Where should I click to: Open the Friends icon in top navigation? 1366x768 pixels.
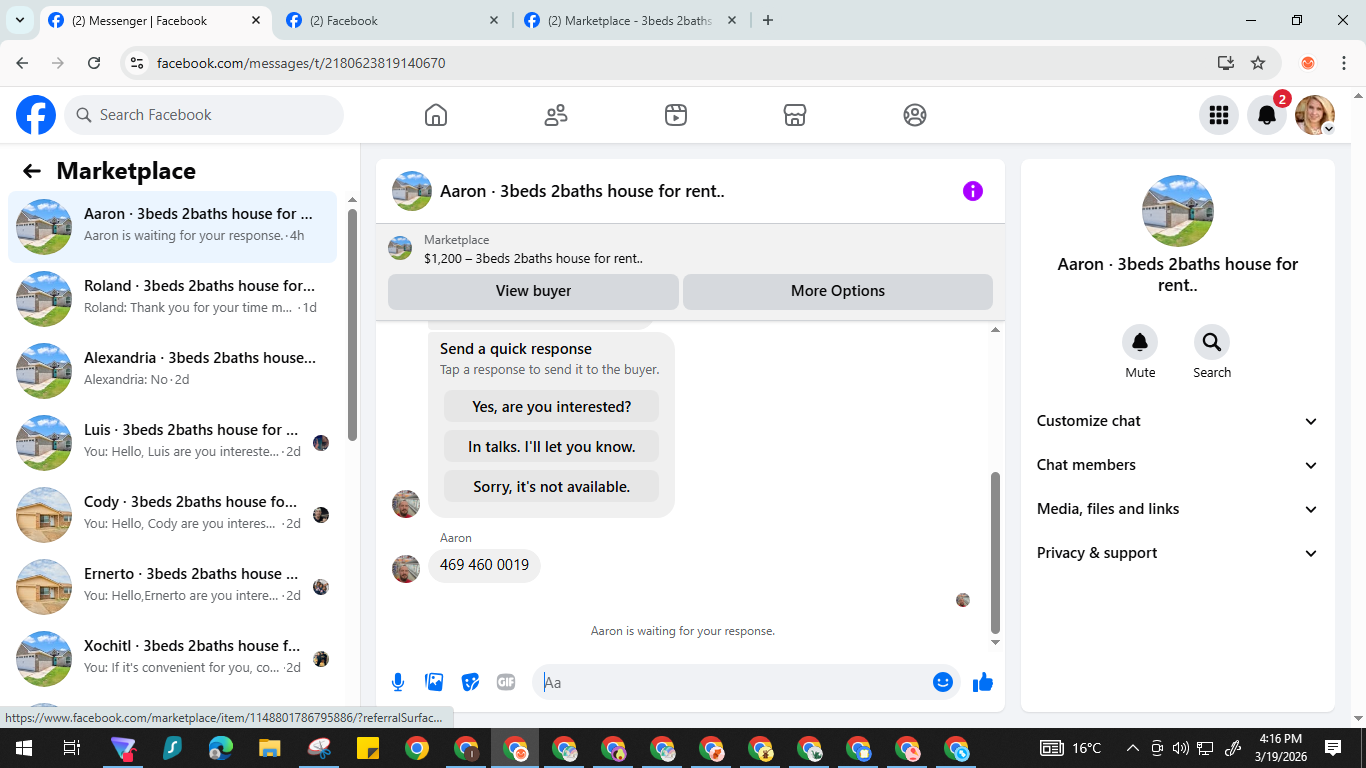coord(556,115)
